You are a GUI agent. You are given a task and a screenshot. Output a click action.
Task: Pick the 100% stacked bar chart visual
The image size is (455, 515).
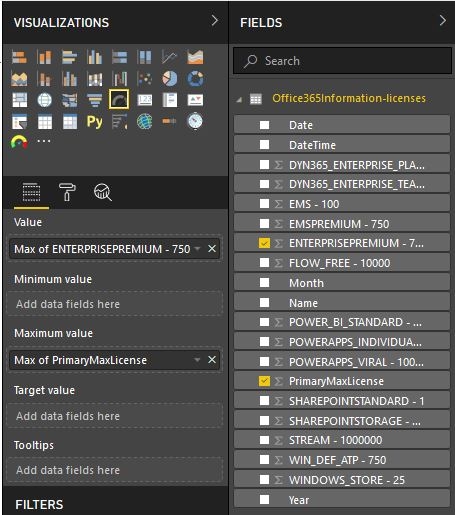pyautogui.click(x=119, y=57)
